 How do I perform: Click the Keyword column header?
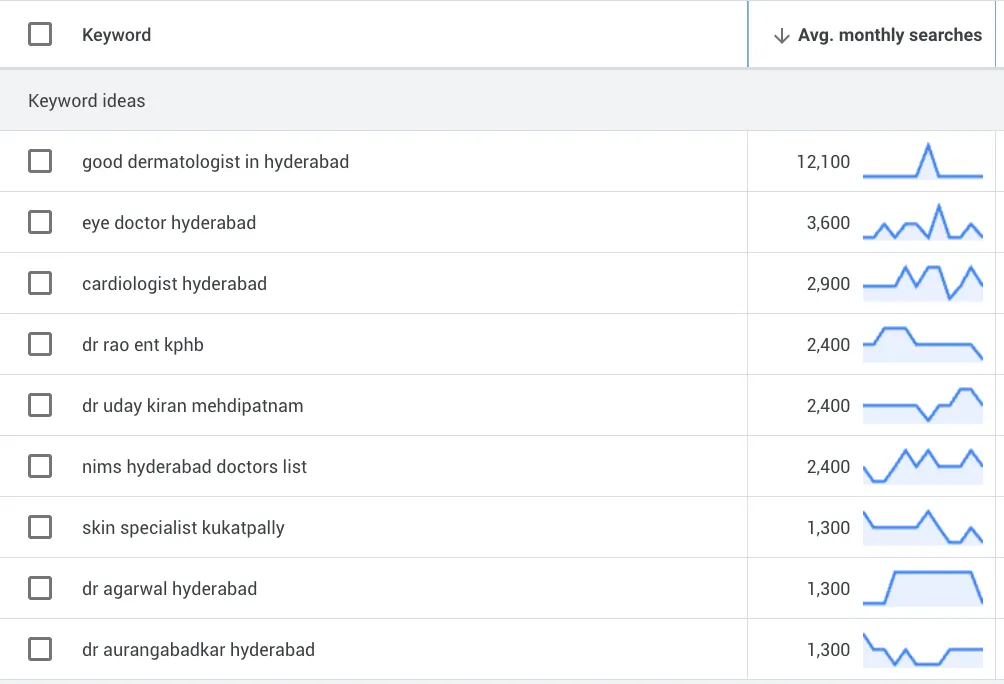click(116, 35)
